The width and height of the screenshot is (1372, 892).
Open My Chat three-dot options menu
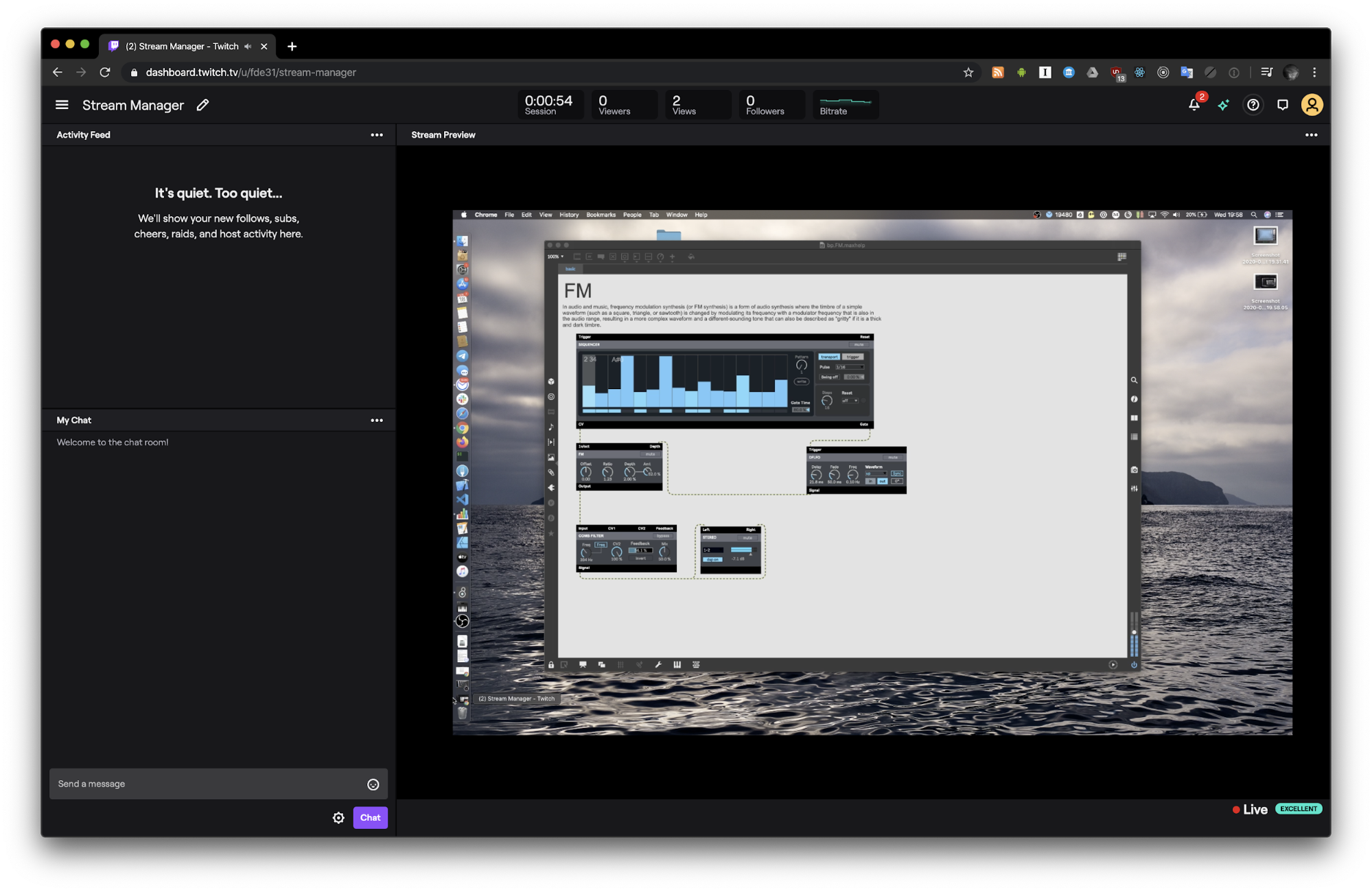click(x=377, y=421)
